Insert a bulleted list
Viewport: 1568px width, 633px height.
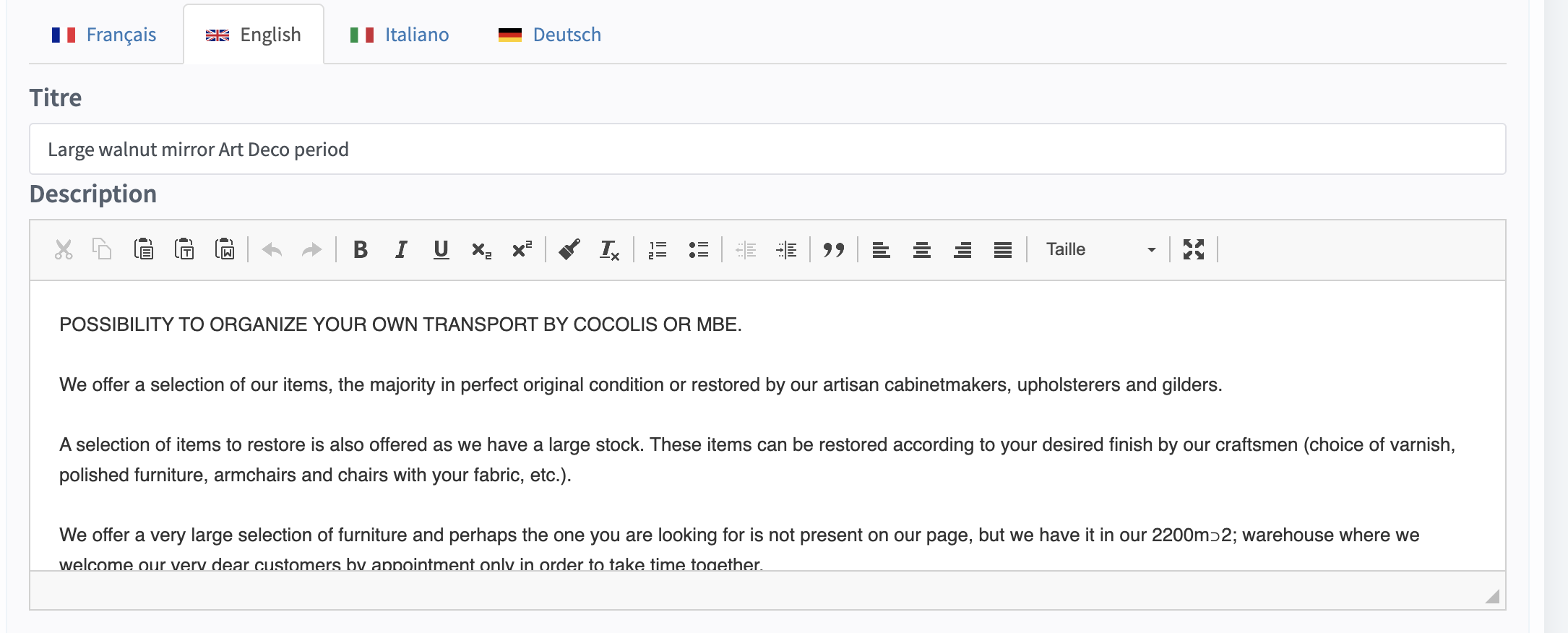[698, 250]
